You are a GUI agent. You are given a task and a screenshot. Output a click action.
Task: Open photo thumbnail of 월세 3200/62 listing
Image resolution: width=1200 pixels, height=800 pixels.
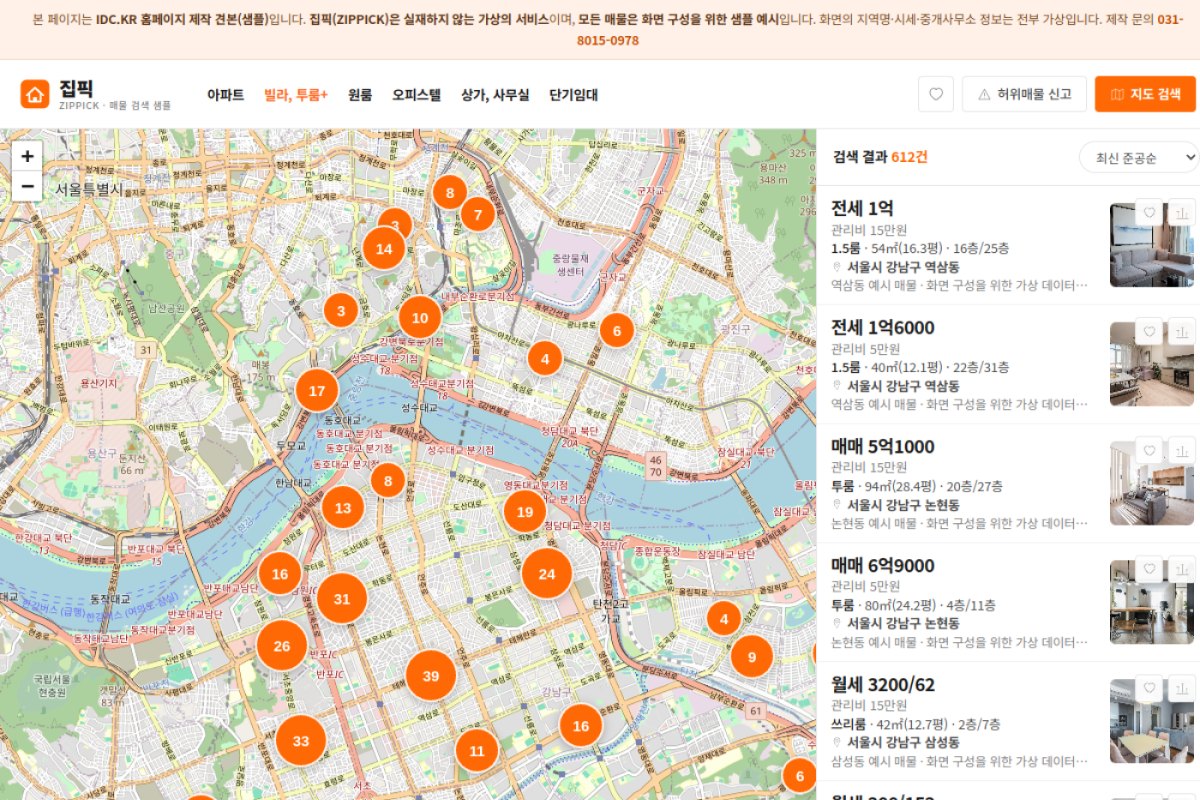pyautogui.click(x=1152, y=721)
